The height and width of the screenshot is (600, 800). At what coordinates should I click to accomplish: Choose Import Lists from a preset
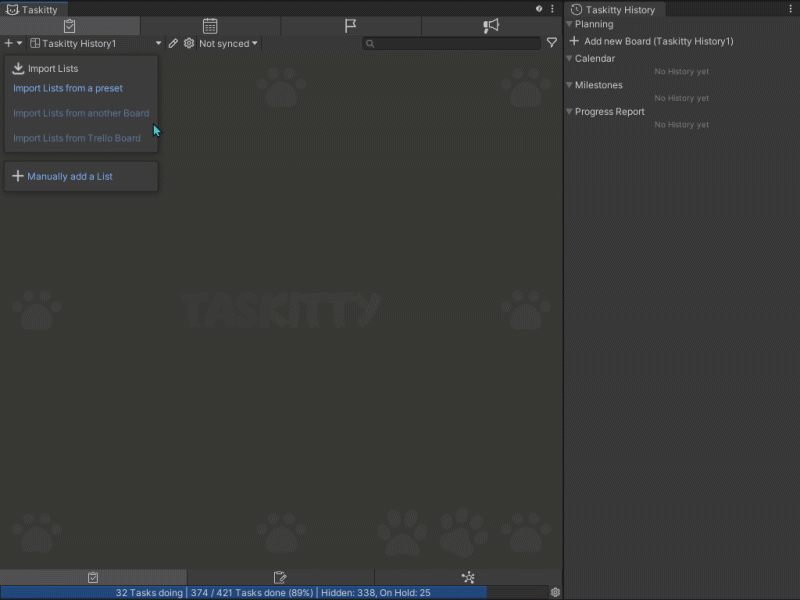[68, 88]
